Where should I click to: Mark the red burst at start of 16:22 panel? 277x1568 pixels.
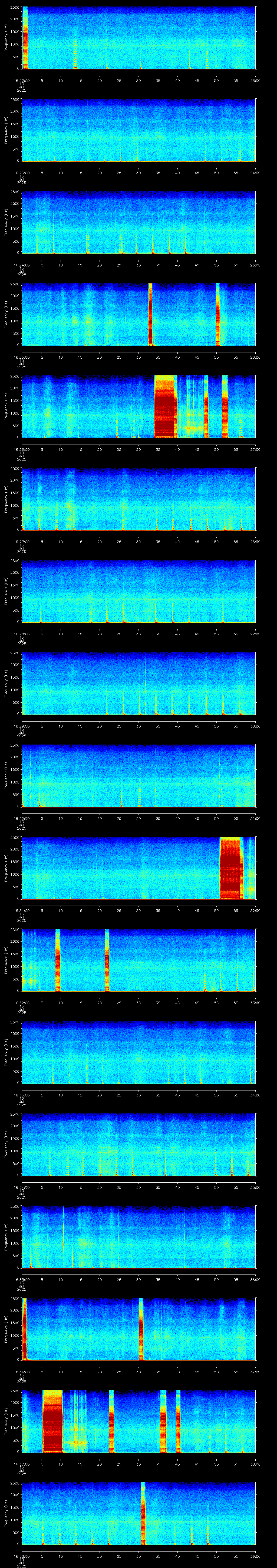tap(25, 38)
